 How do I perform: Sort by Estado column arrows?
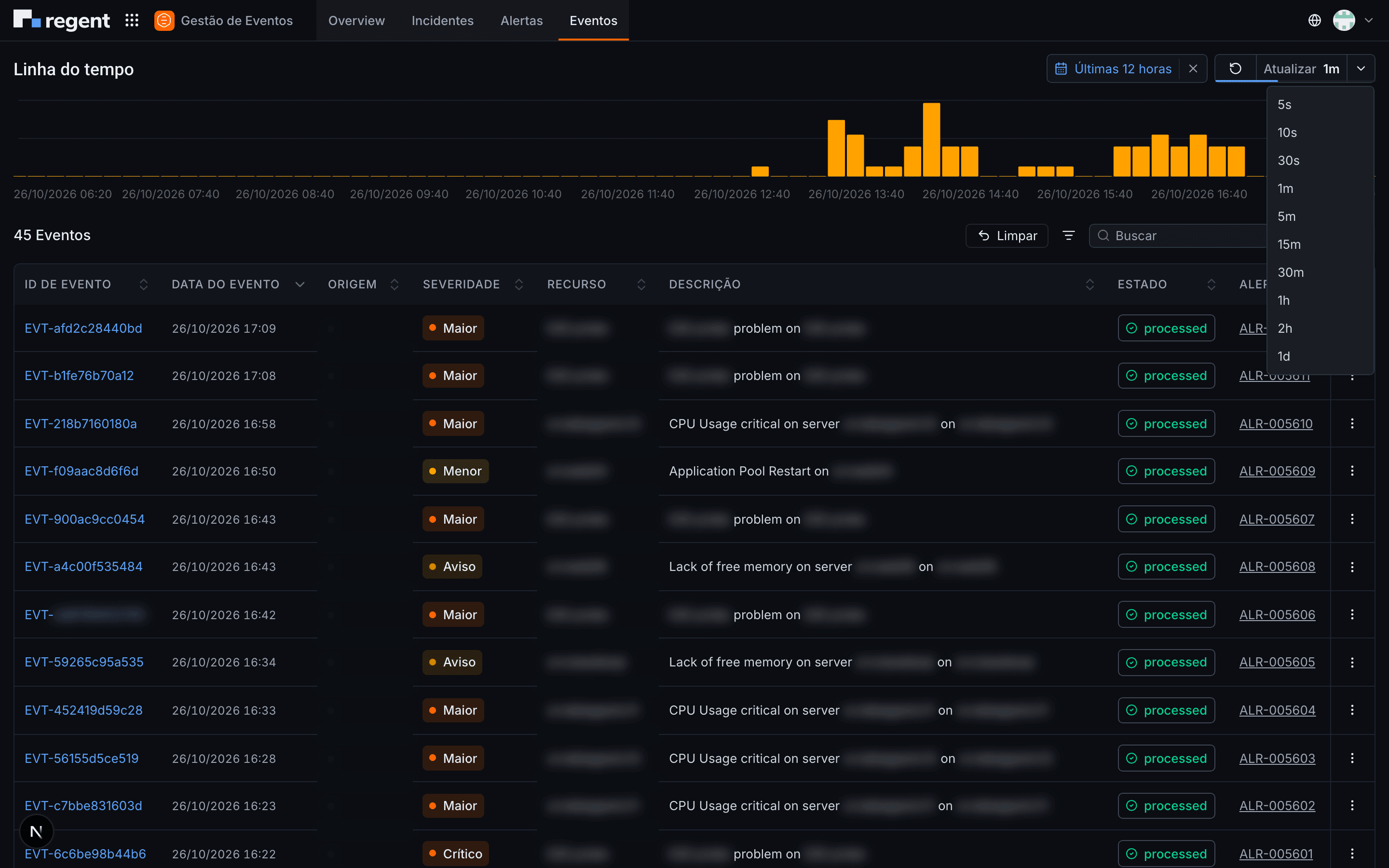click(x=1211, y=285)
